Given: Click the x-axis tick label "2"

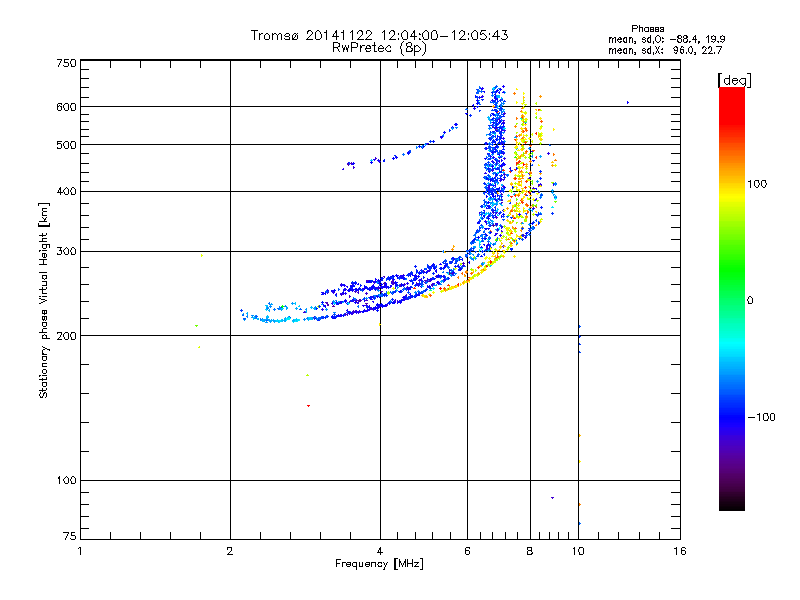Looking at the screenshot, I should point(230,552).
